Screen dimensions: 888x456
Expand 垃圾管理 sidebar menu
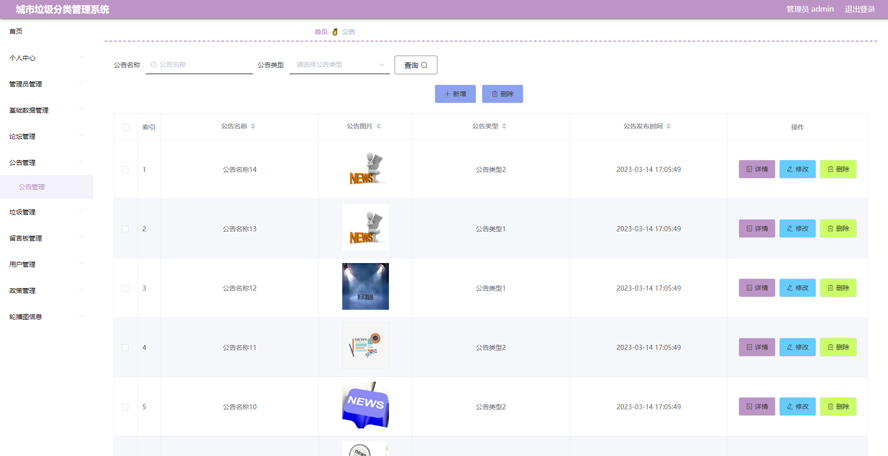(x=46, y=212)
